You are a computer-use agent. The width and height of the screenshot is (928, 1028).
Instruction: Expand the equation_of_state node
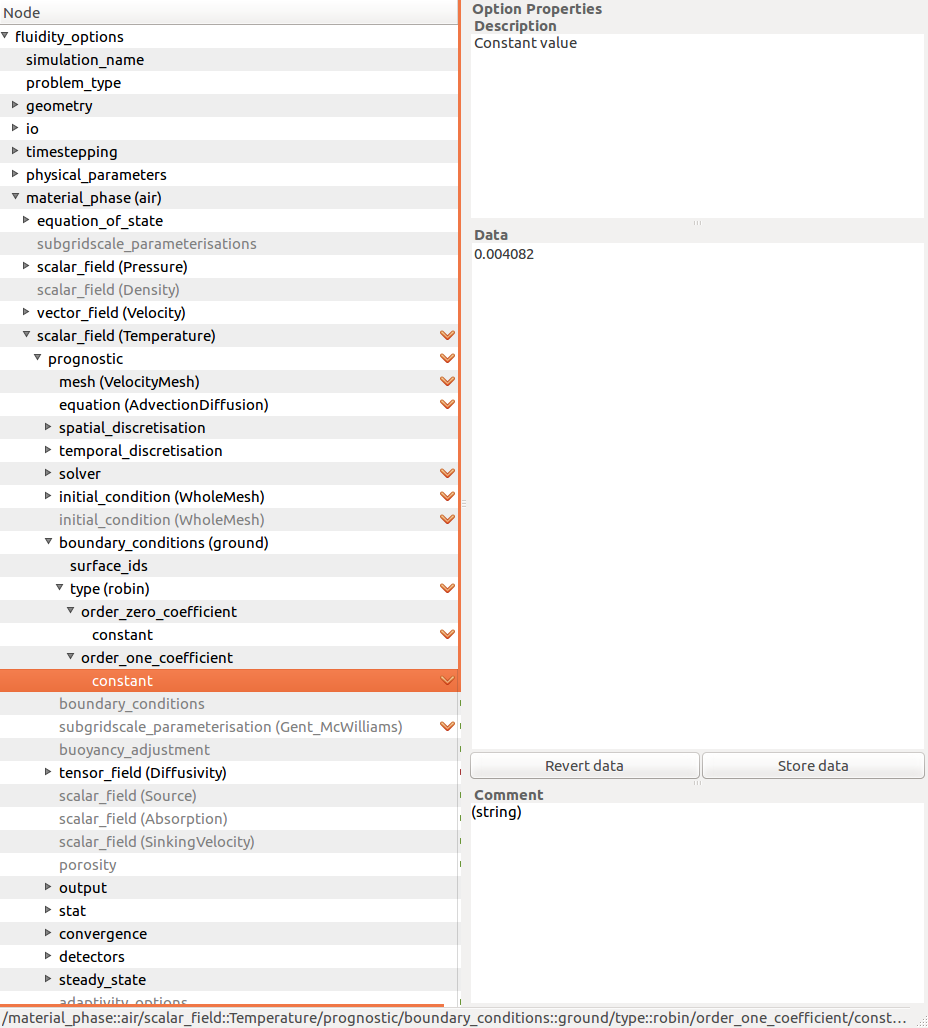point(26,220)
